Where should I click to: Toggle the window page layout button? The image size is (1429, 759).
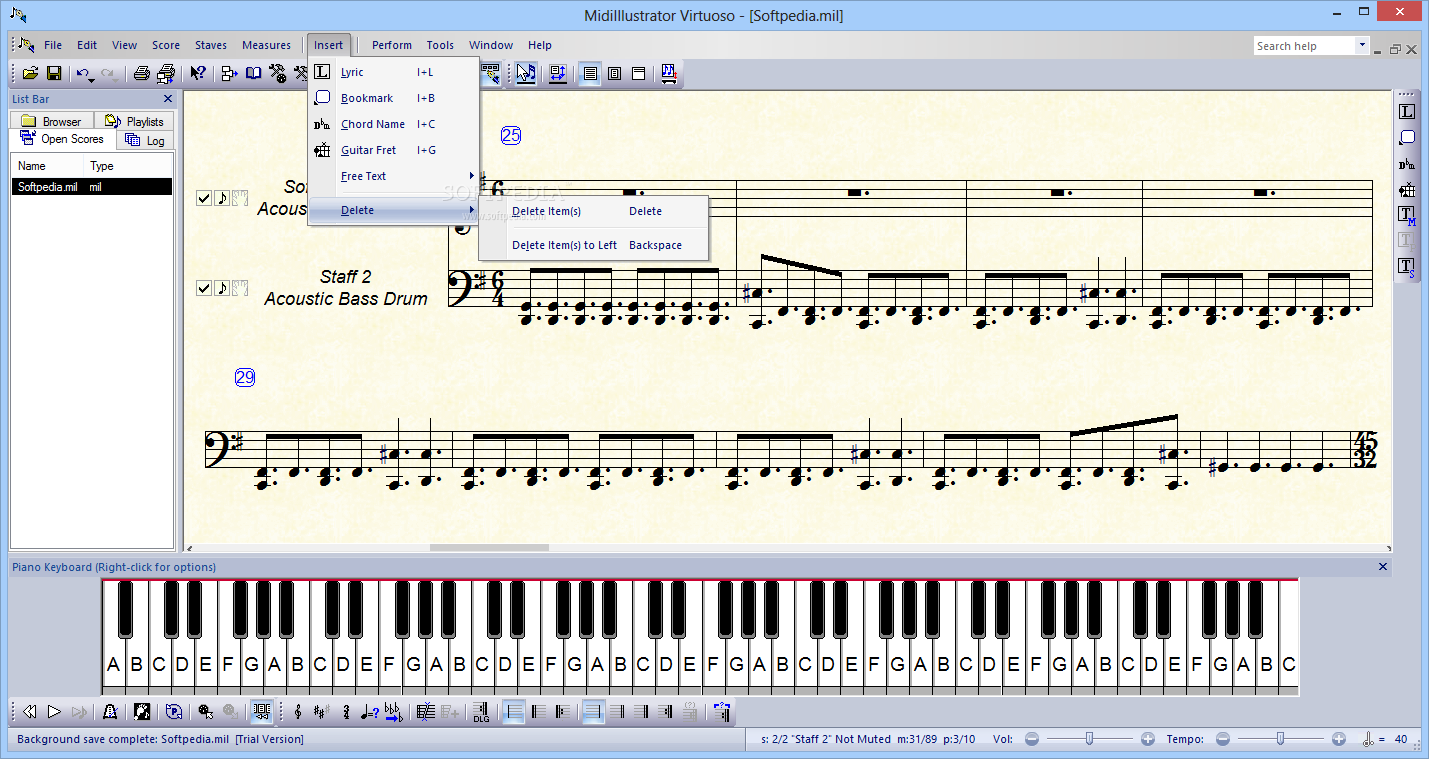[x=638, y=73]
